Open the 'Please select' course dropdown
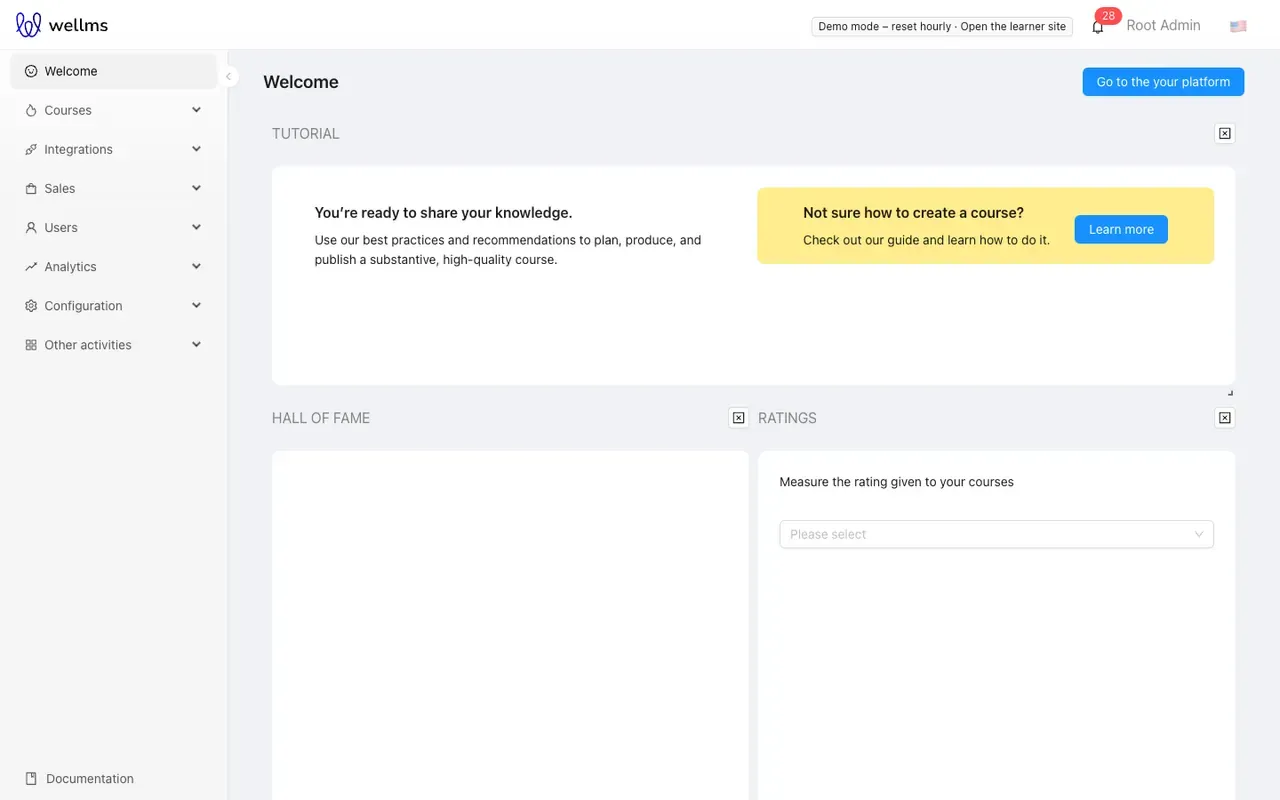 (x=996, y=534)
